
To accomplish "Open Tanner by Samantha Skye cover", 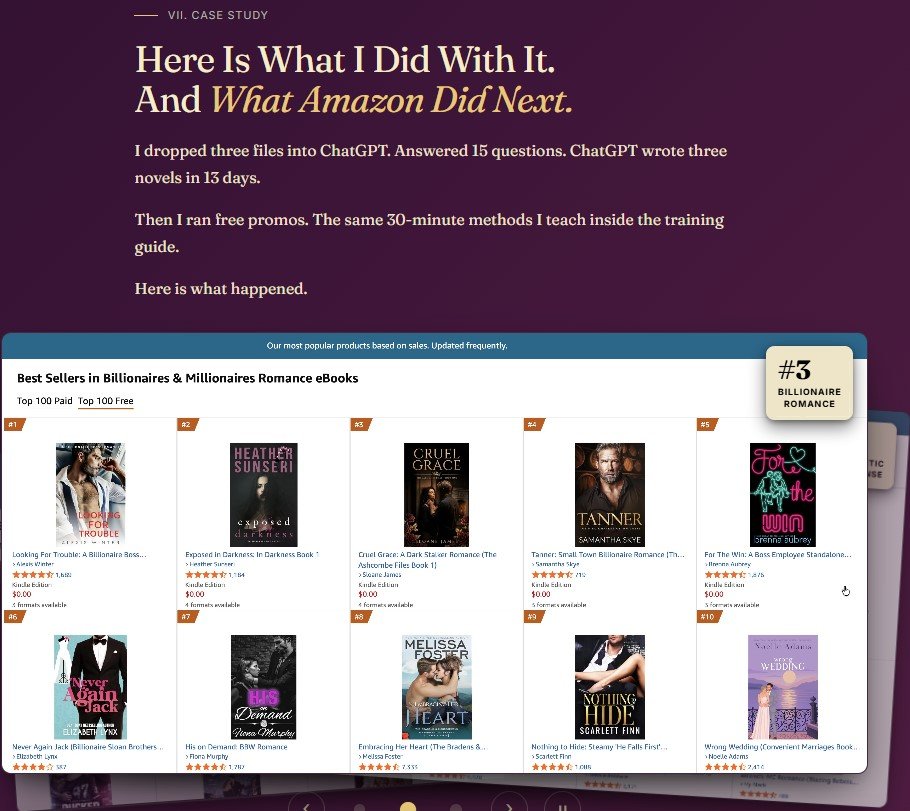I will [x=609, y=495].
